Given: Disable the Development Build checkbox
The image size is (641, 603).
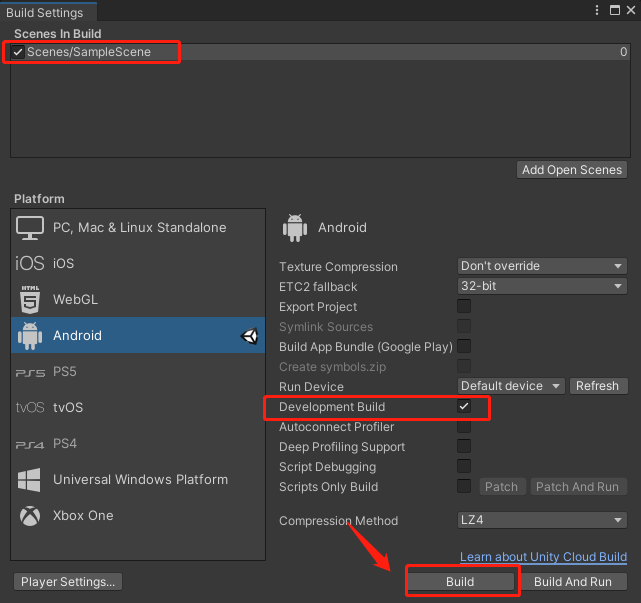Looking at the screenshot, I should pos(464,407).
